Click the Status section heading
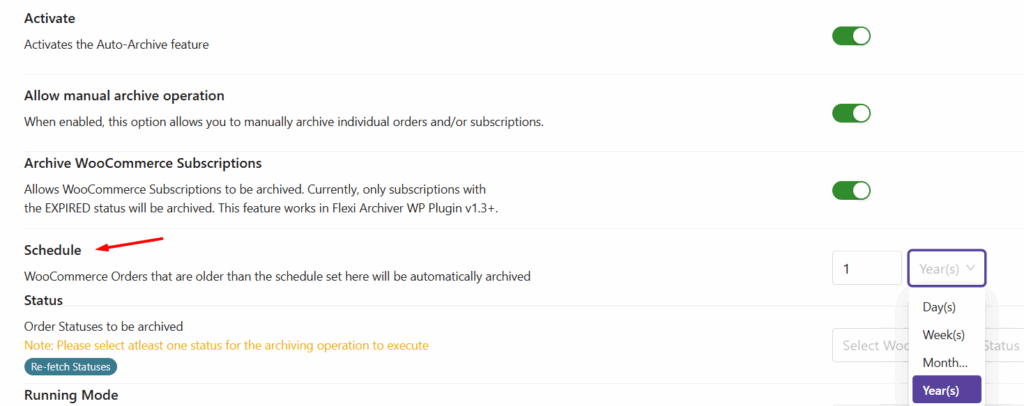The height and width of the screenshot is (406, 1024). [43, 300]
